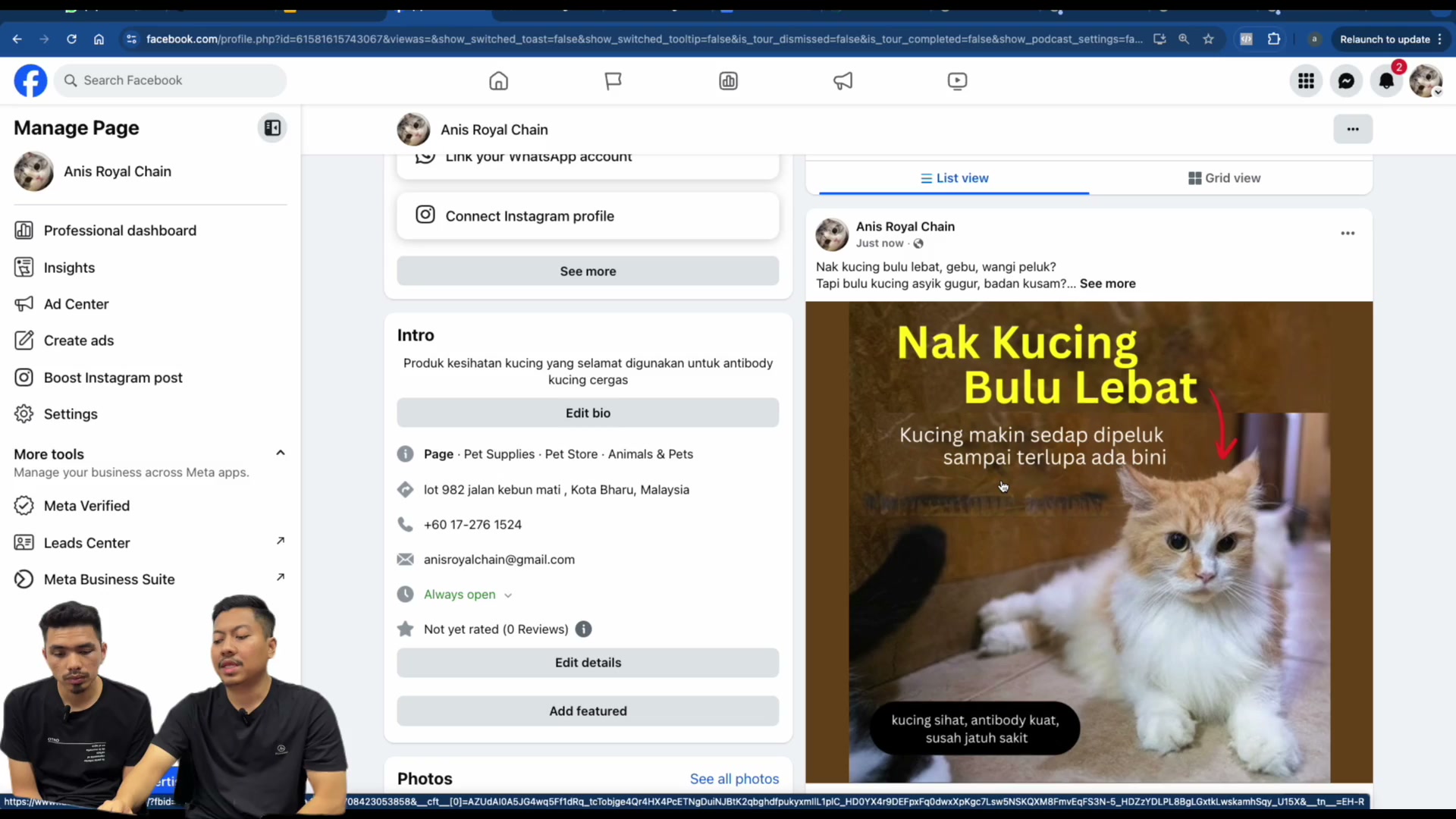Viewport: 1456px width, 819px height.
Task: Open the Facebook logo home link
Action: click(30, 80)
